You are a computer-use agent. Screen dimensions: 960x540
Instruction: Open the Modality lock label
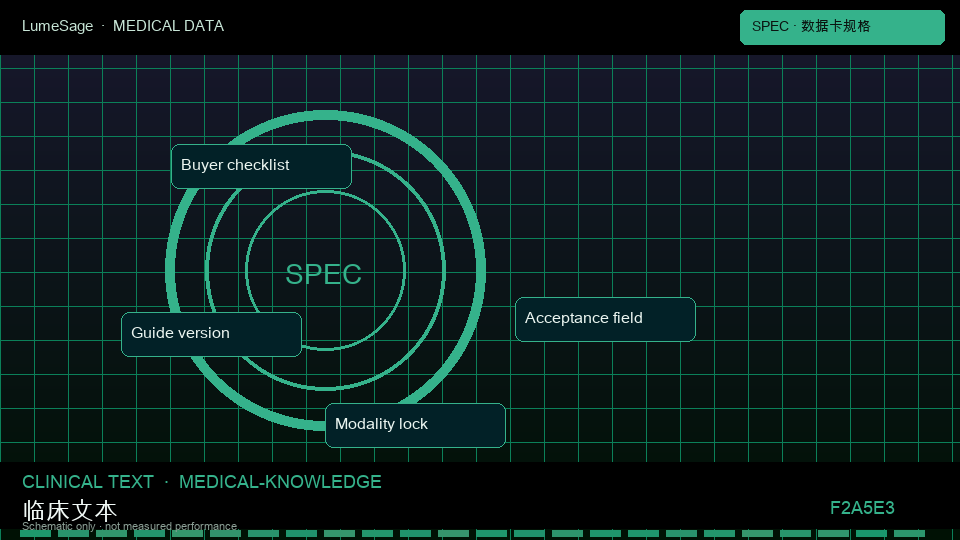pos(415,425)
